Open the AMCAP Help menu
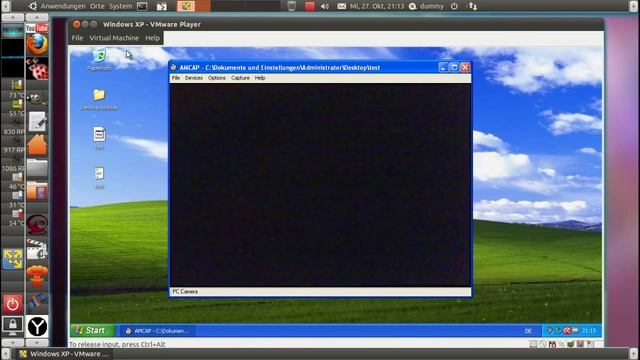Screen dimensions: 640x360 tap(260, 78)
